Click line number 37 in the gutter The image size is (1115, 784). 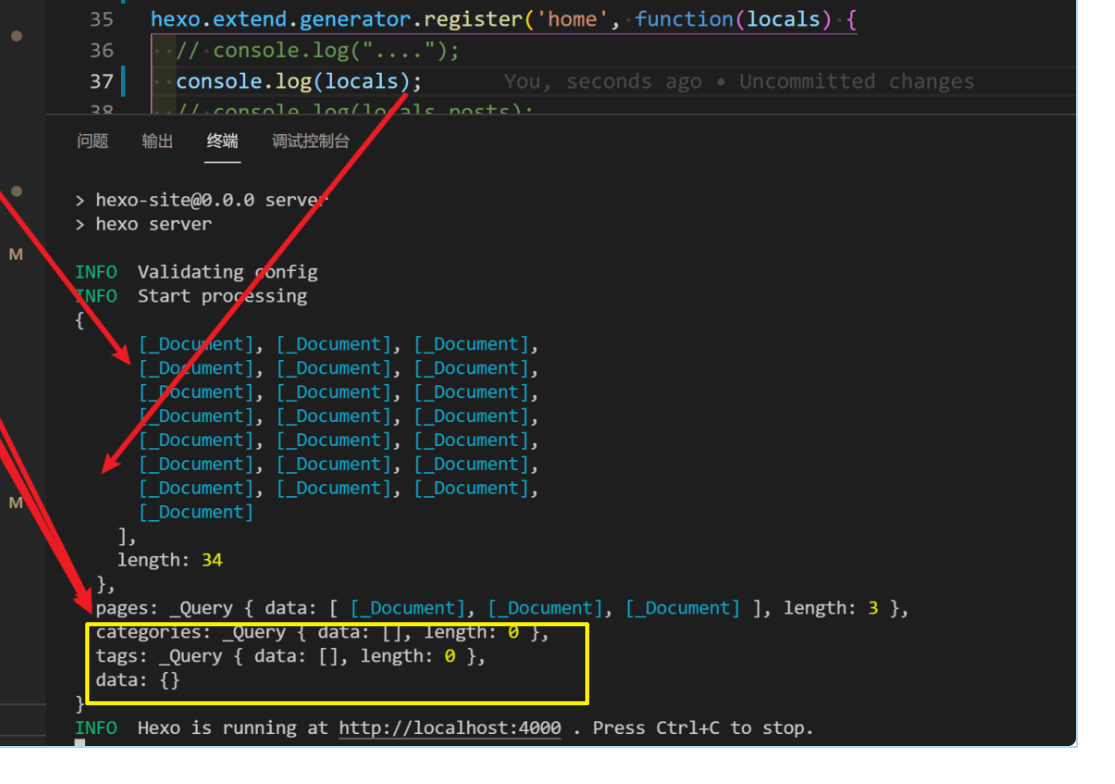point(102,82)
